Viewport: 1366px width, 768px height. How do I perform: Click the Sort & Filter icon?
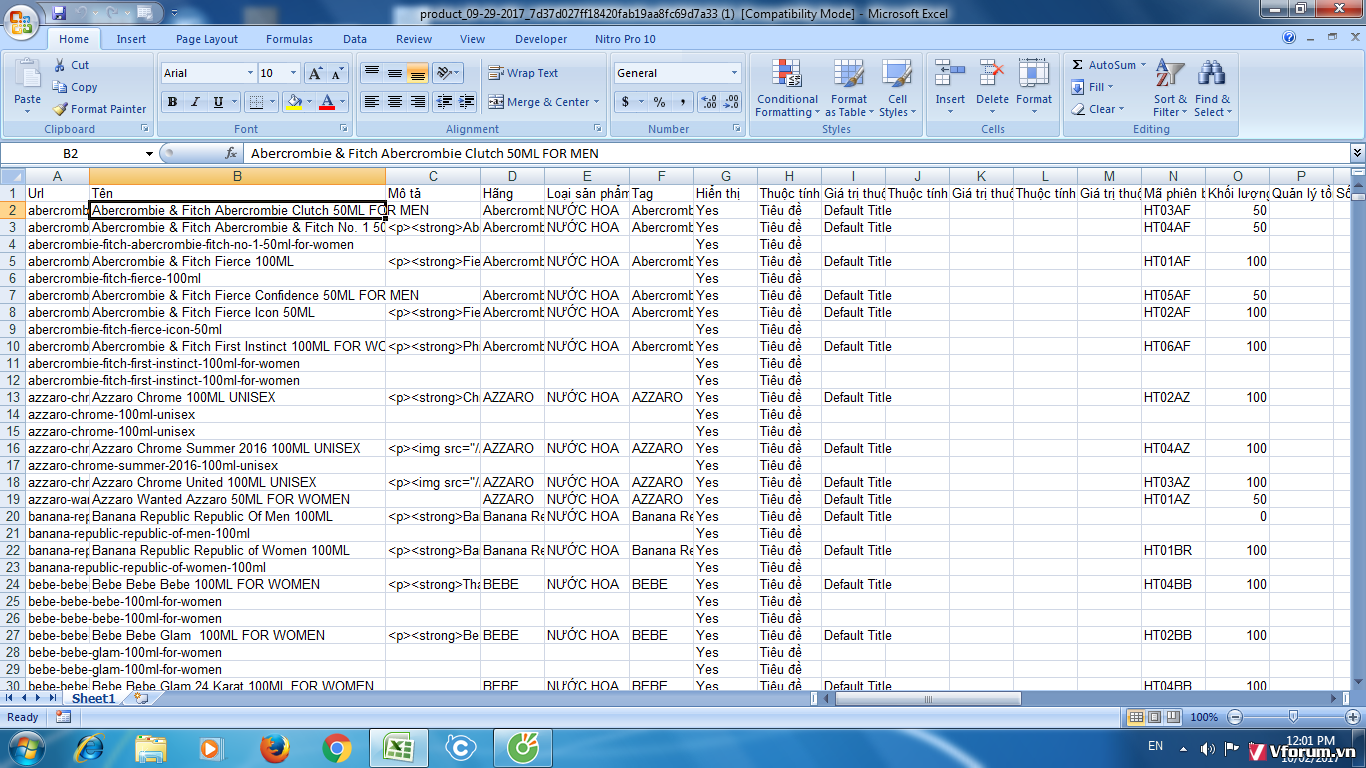(1169, 75)
